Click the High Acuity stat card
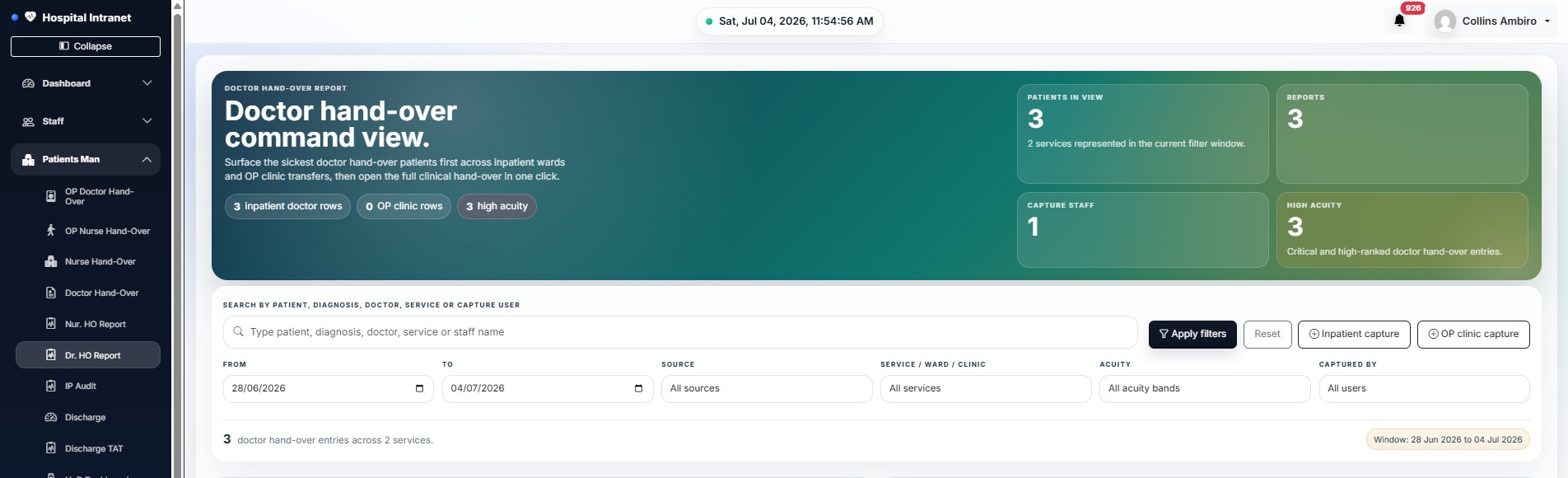The height and width of the screenshot is (478, 1568). coord(1402,230)
